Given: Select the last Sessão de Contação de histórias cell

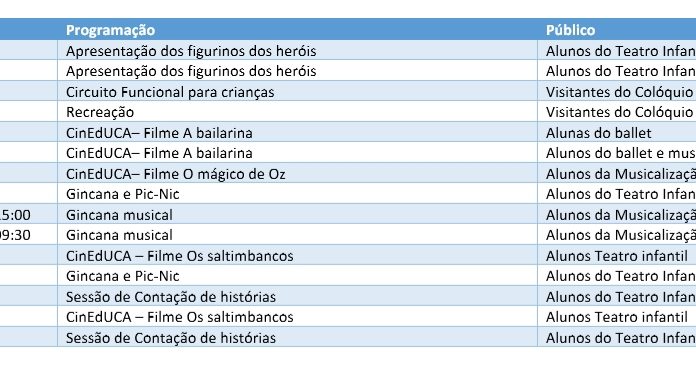Looking at the screenshot, I should tap(297, 338).
